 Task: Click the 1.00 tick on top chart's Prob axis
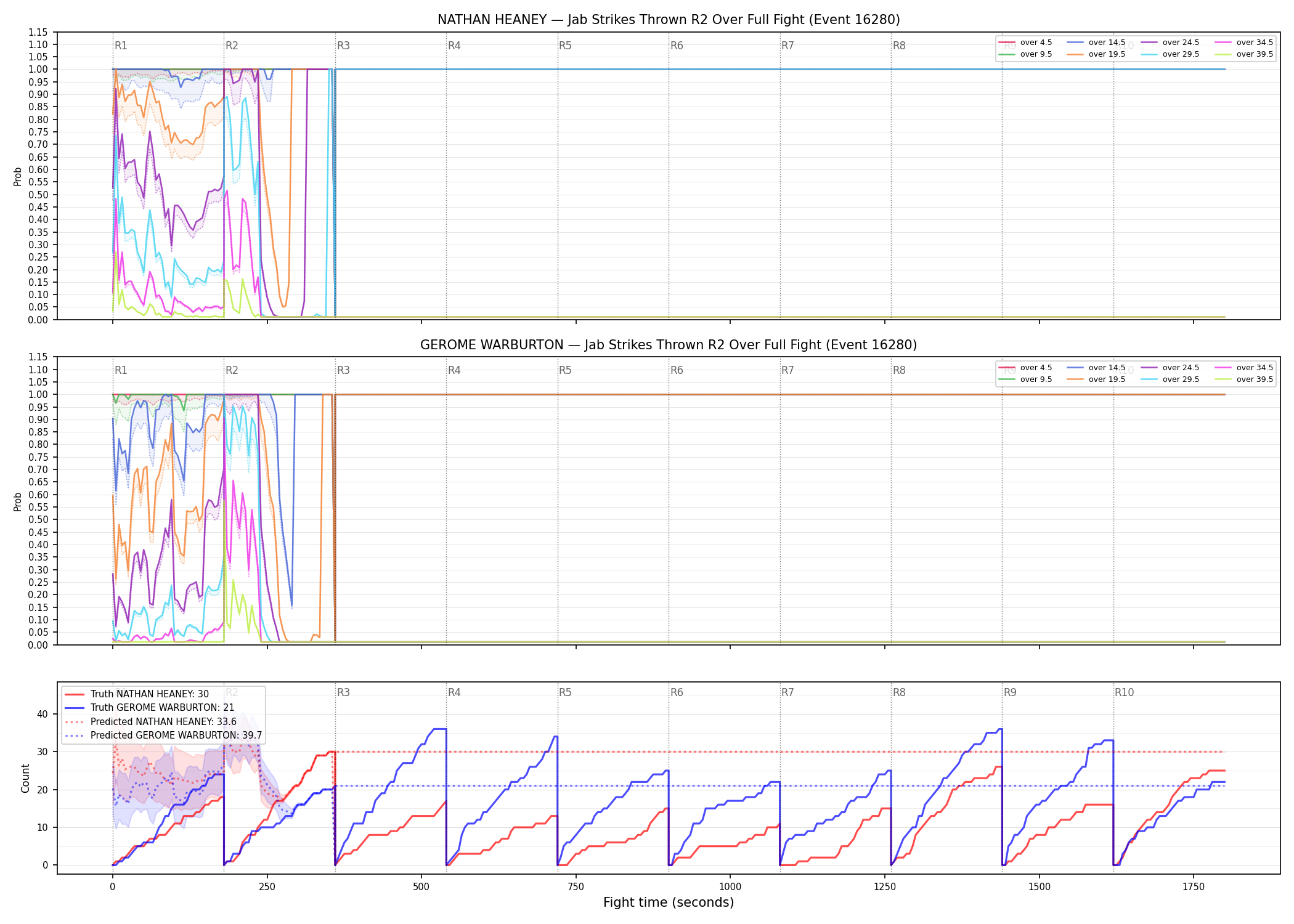pyautogui.click(x=38, y=70)
